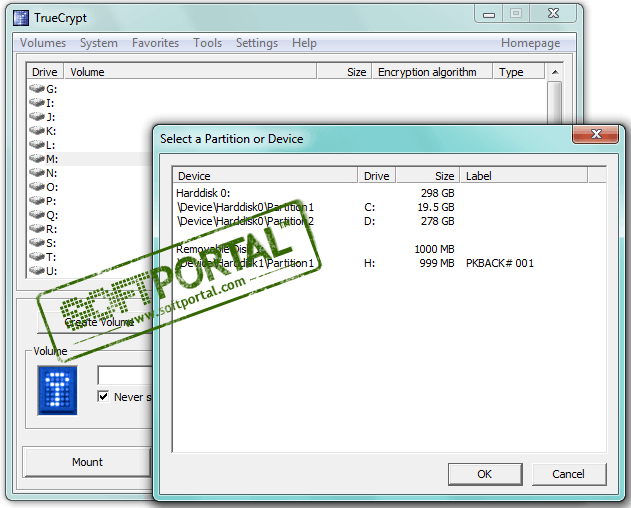Click the main window Drive column header
The height and width of the screenshot is (508, 631).
45,72
